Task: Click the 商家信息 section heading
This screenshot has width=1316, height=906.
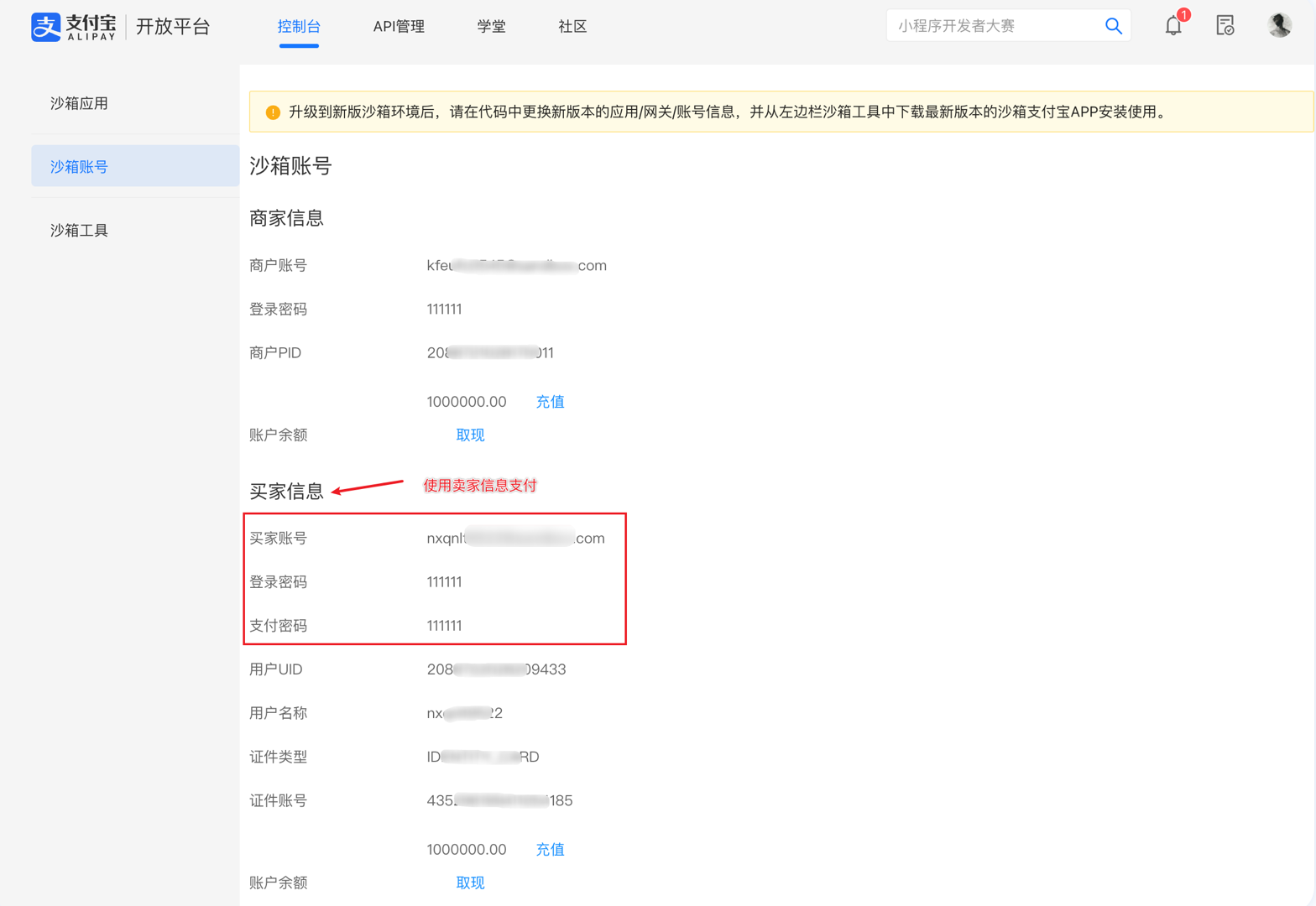Action: pyautogui.click(x=286, y=218)
